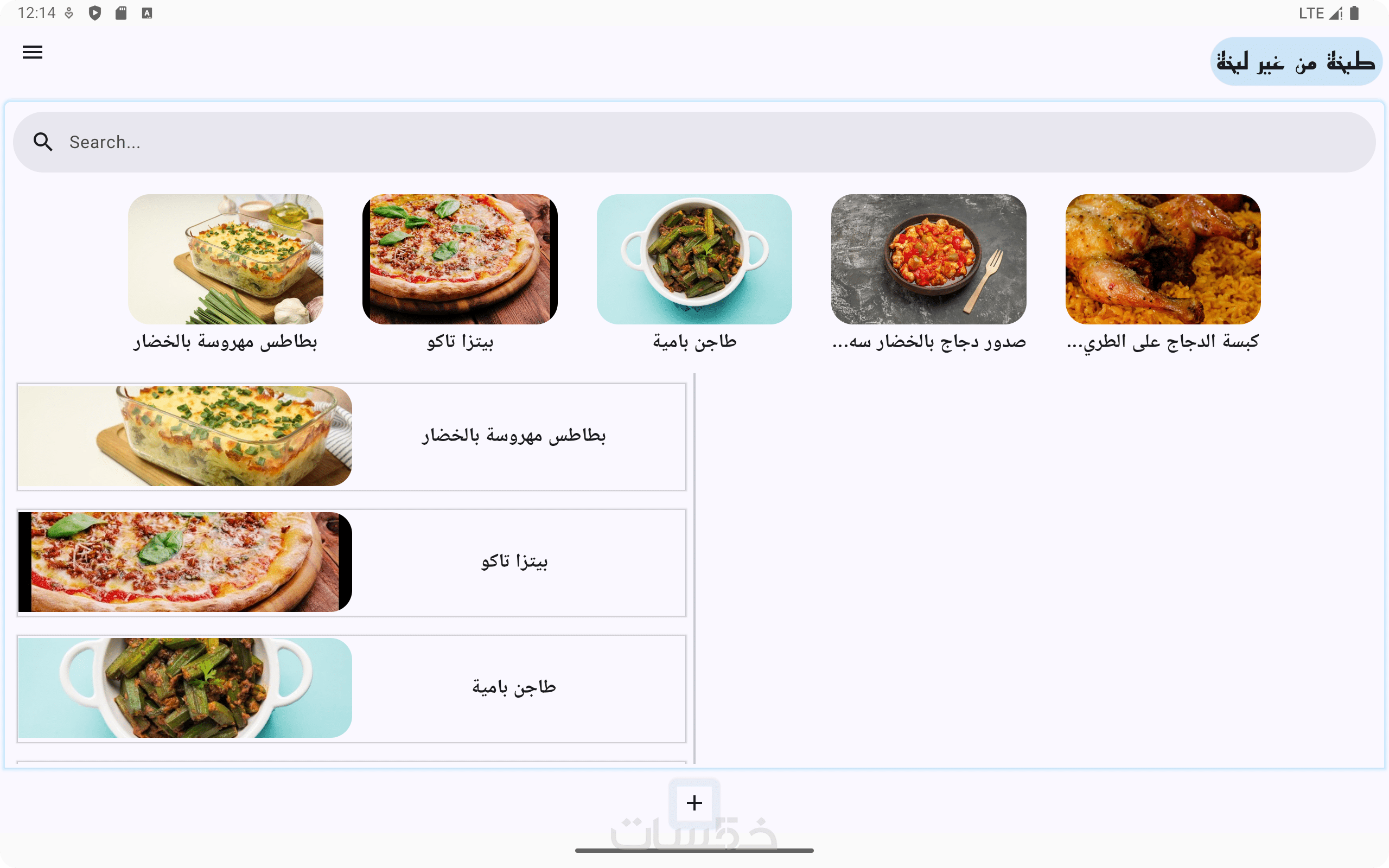Open the hamburger navigation menu
This screenshot has height=868, width=1389.
coord(32,52)
